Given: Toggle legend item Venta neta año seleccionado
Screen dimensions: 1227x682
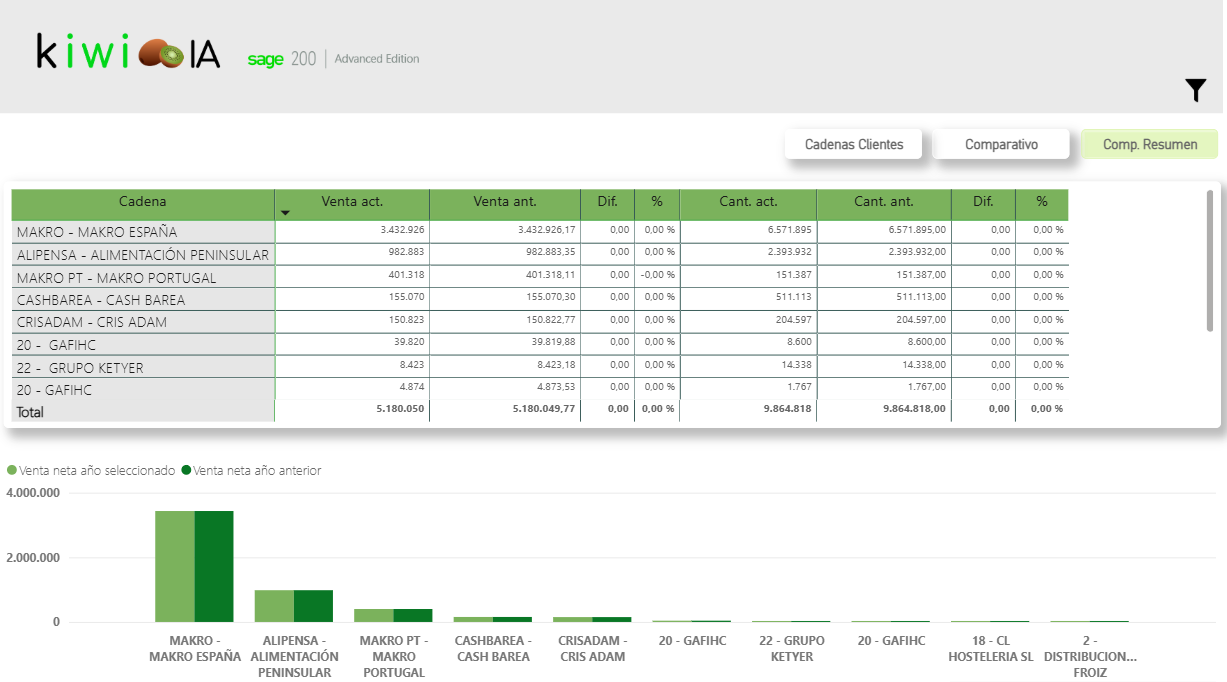Looking at the screenshot, I should click(91, 470).
